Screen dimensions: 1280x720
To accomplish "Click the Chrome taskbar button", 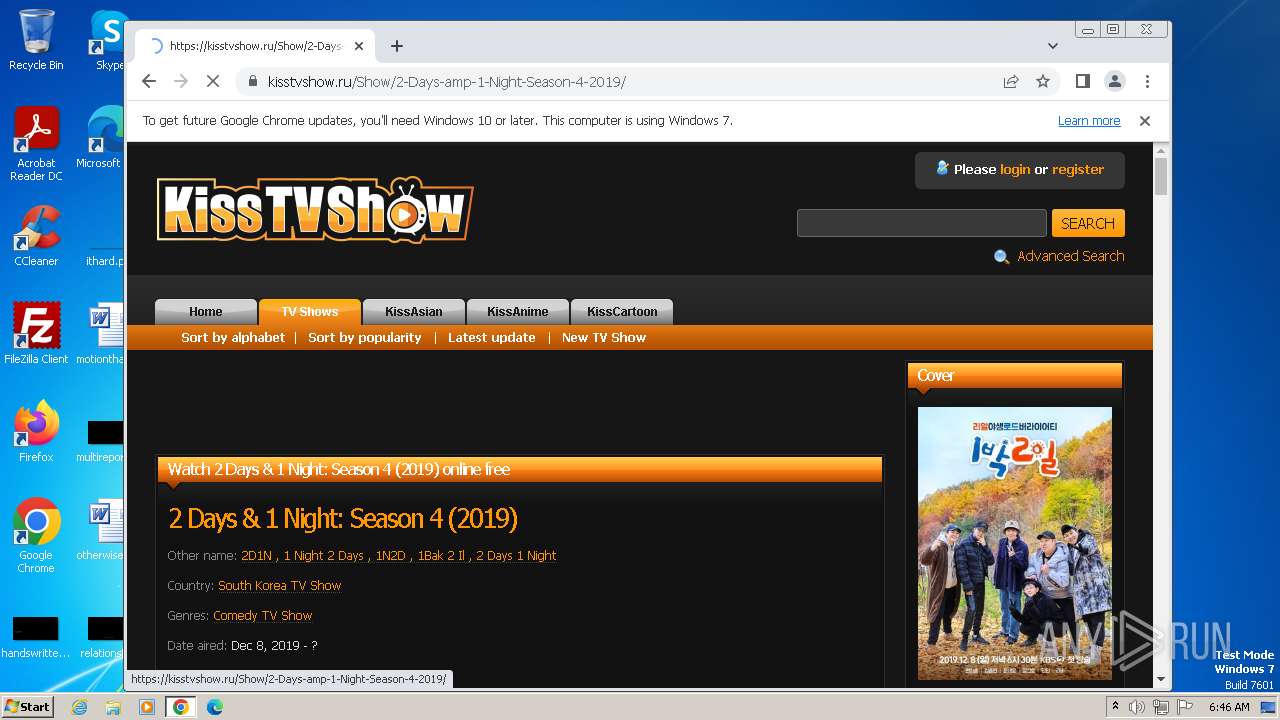I will coord(181,707).
